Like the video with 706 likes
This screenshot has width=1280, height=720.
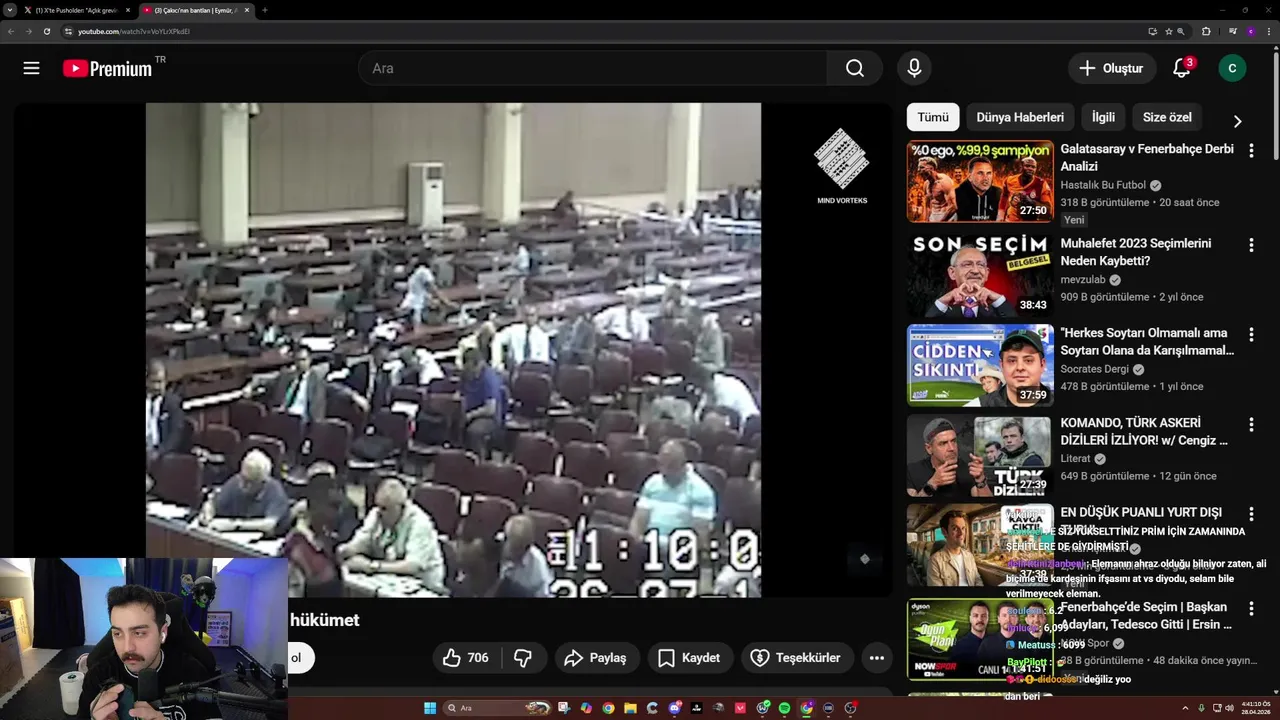coord(466,658)
